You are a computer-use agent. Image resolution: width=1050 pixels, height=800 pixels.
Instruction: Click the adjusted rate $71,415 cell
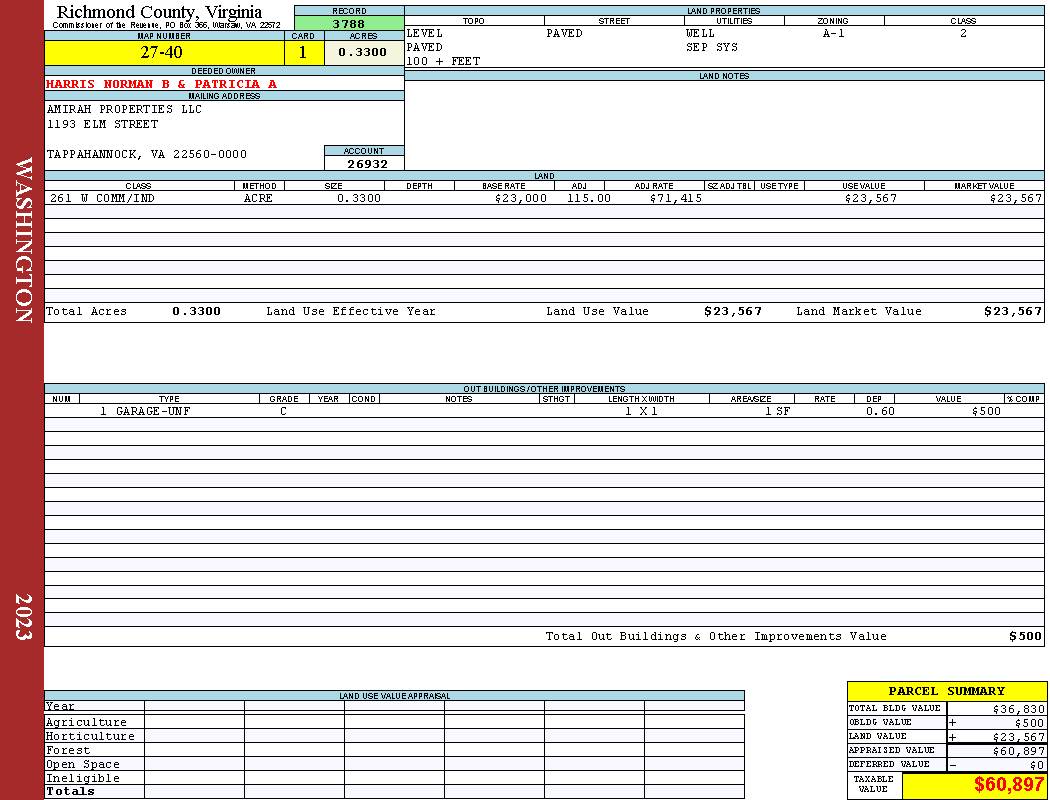[675, 198]
